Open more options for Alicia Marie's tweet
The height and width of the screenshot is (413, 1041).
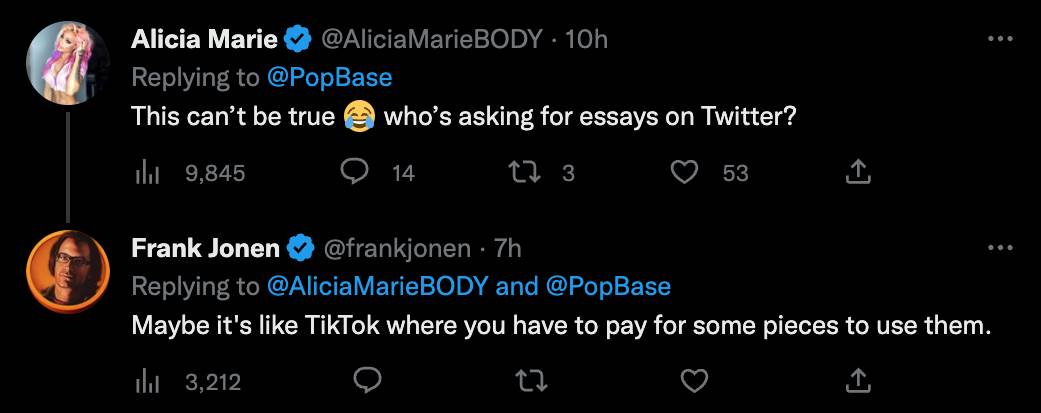pos(1000,40)
